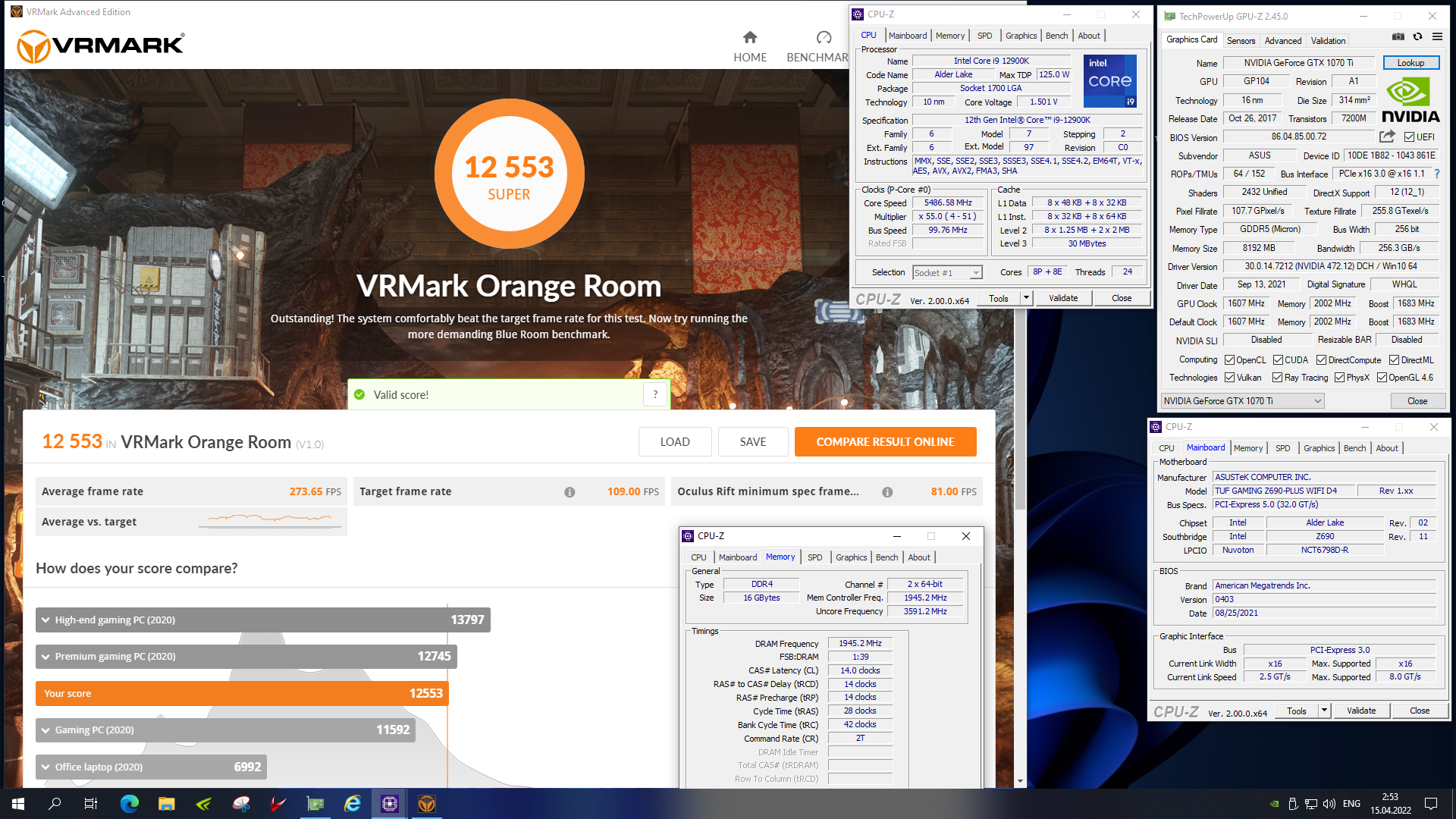Toggle the Vulkan checkbox
Screen dimensions: 1456x819
(1229, 378)
